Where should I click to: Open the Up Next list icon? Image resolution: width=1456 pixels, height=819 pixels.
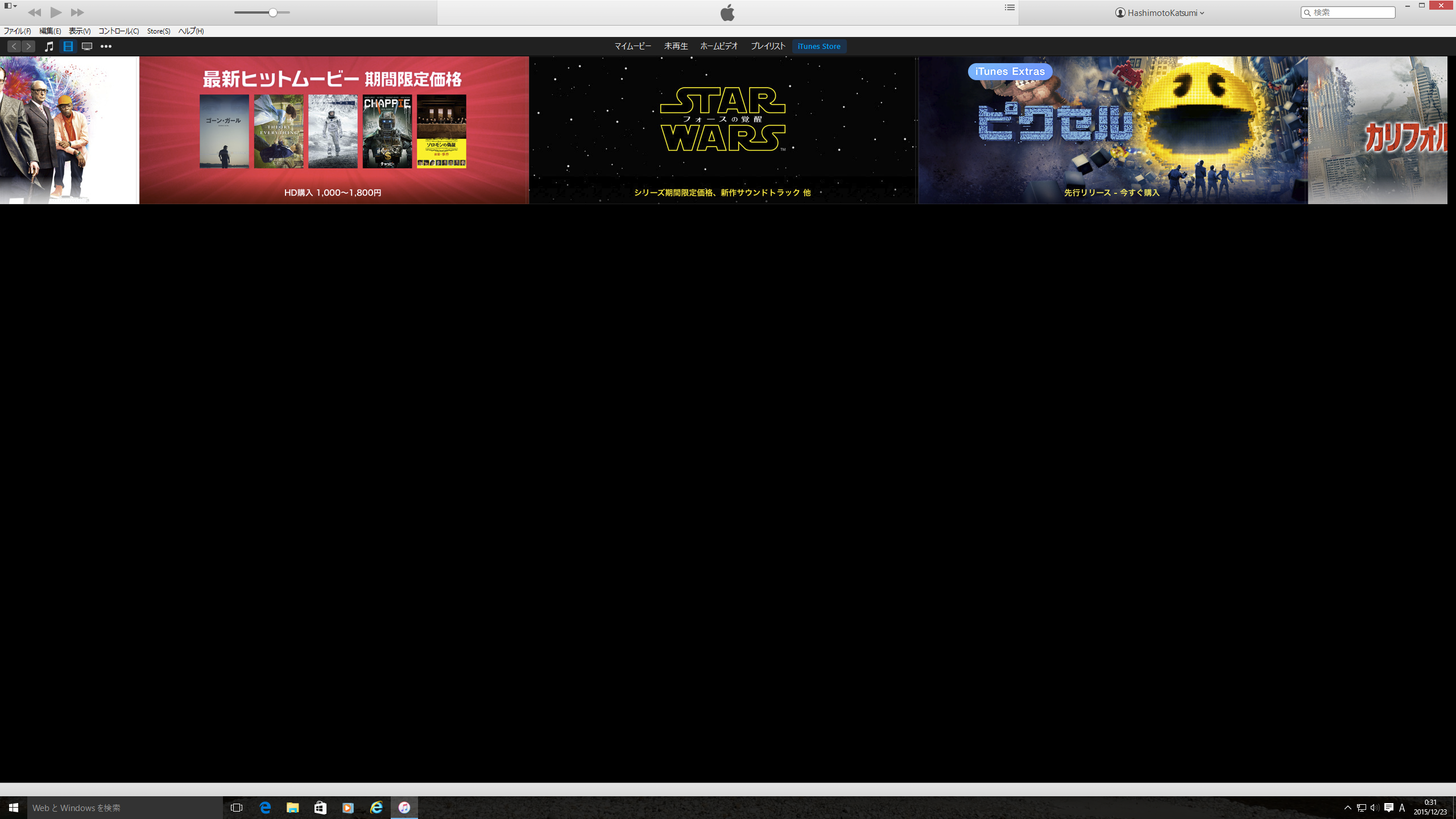click(1010, 8)
